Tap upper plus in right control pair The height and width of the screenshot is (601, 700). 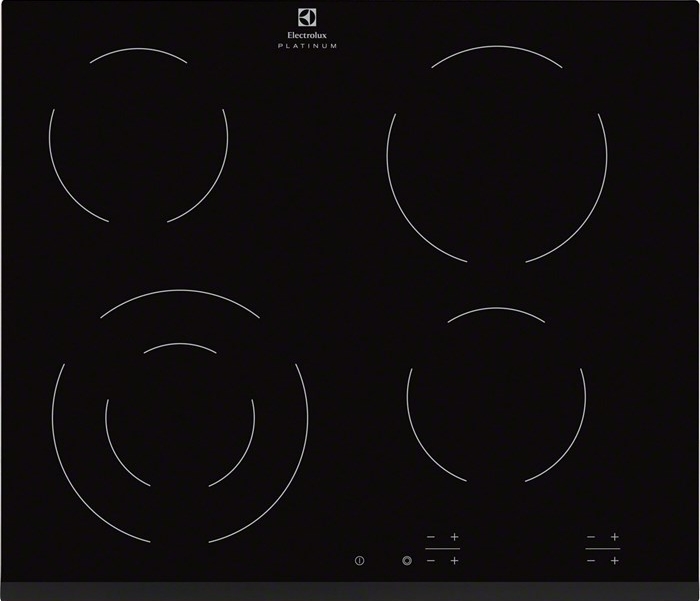pos(615,536)
